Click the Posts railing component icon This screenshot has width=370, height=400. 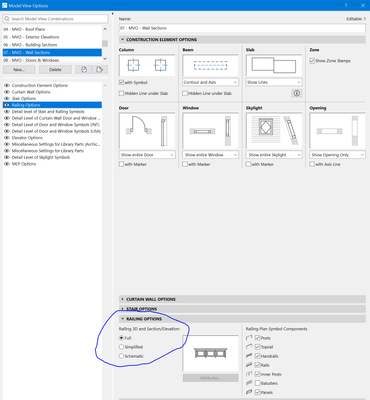pyautogui.click(x=249, y=338)
